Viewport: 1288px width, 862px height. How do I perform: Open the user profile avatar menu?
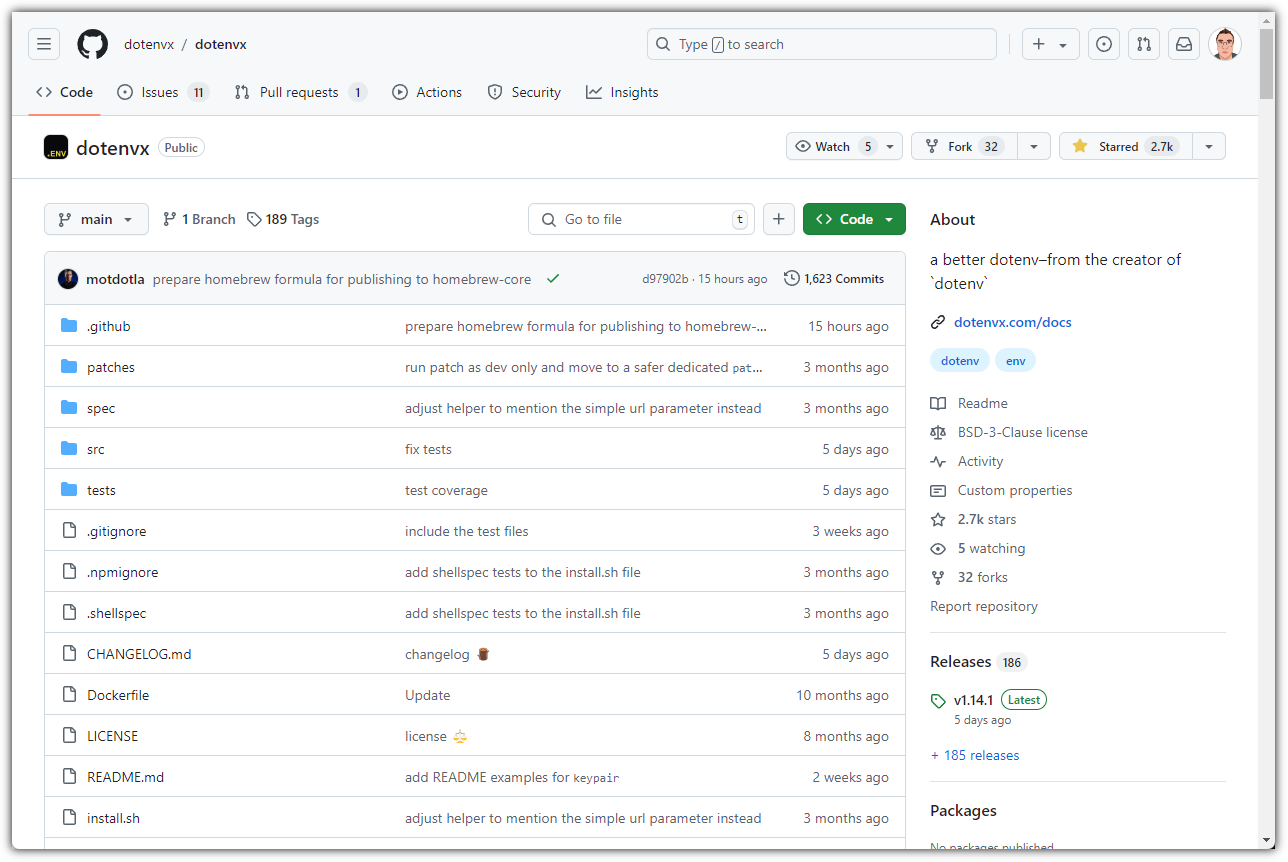[x=1225, y=44]
